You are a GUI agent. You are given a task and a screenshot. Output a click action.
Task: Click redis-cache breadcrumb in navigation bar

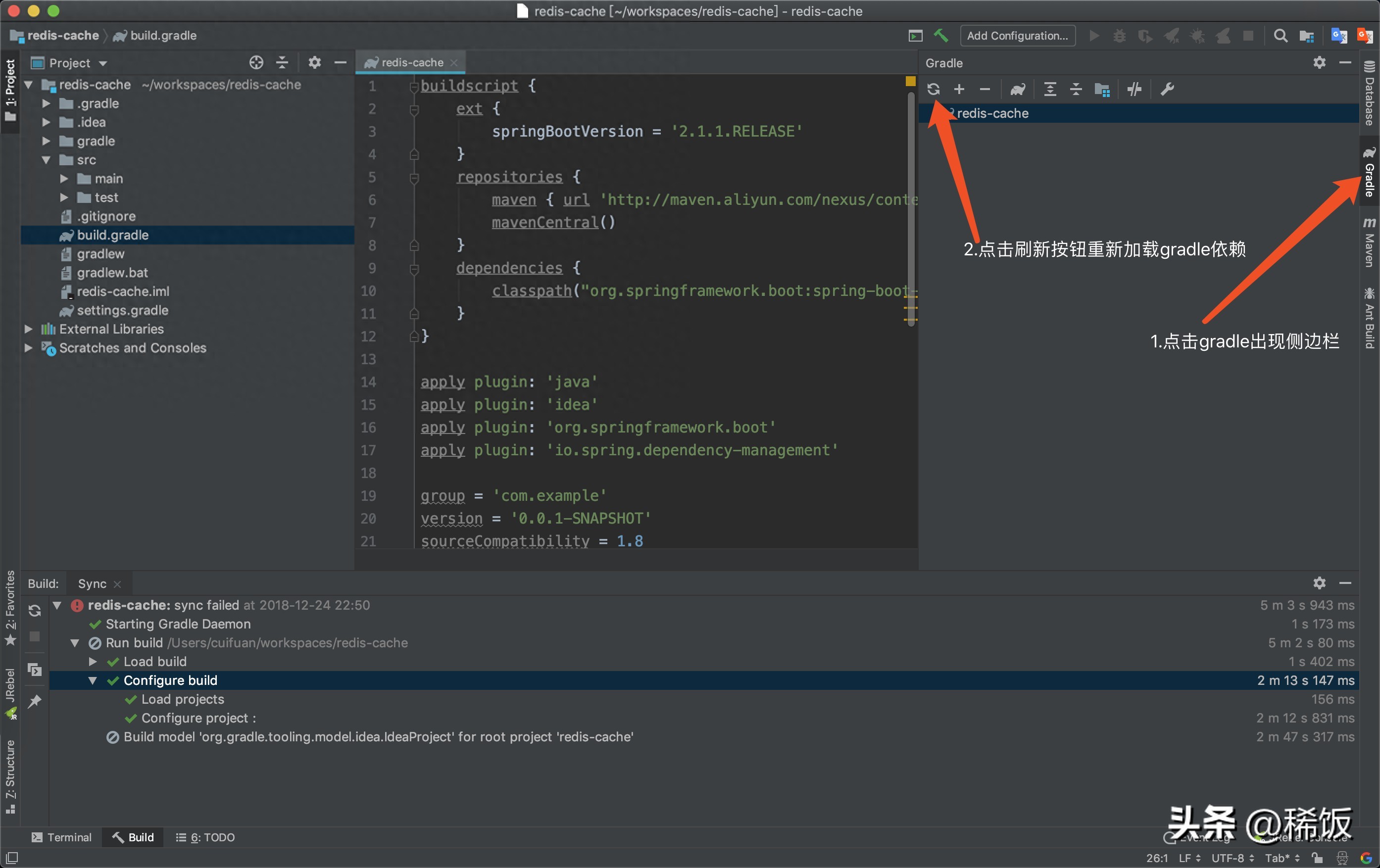point(55,36)
